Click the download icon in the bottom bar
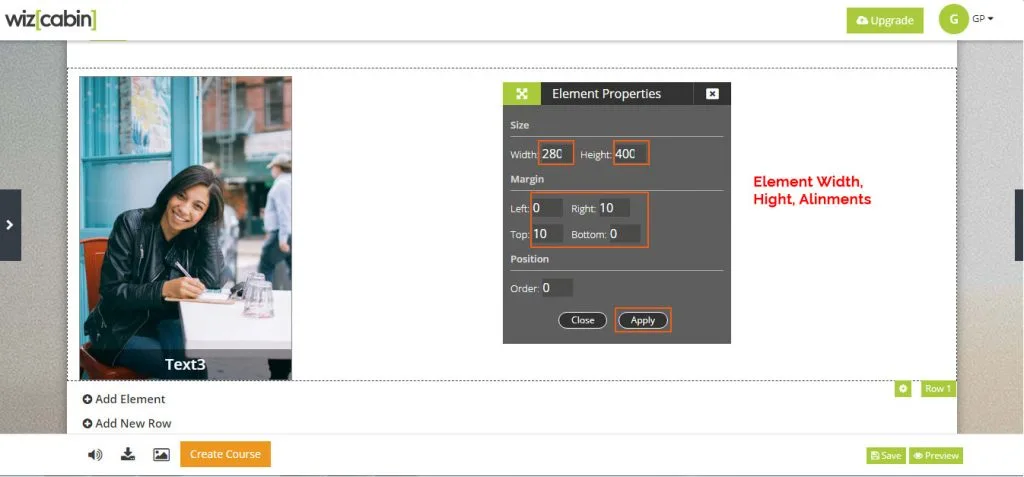 tap(128, 454)
